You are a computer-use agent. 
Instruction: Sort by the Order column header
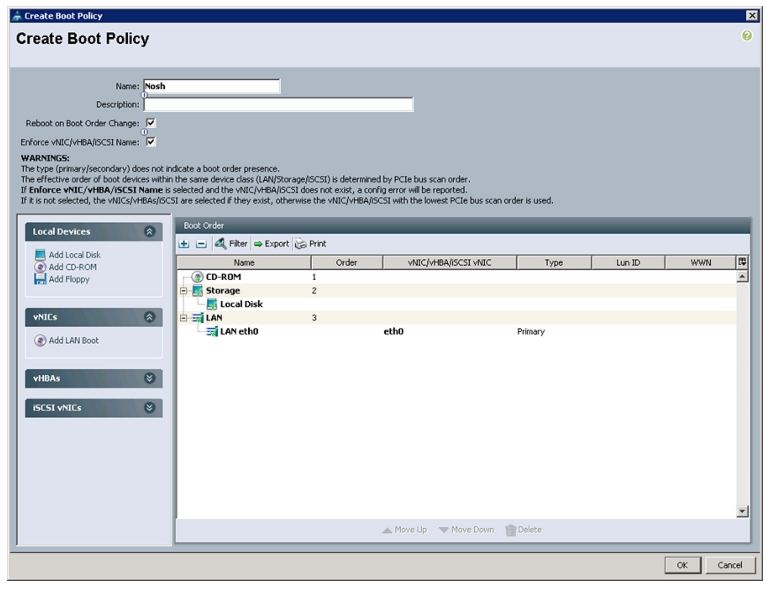[x=346, y=263]
